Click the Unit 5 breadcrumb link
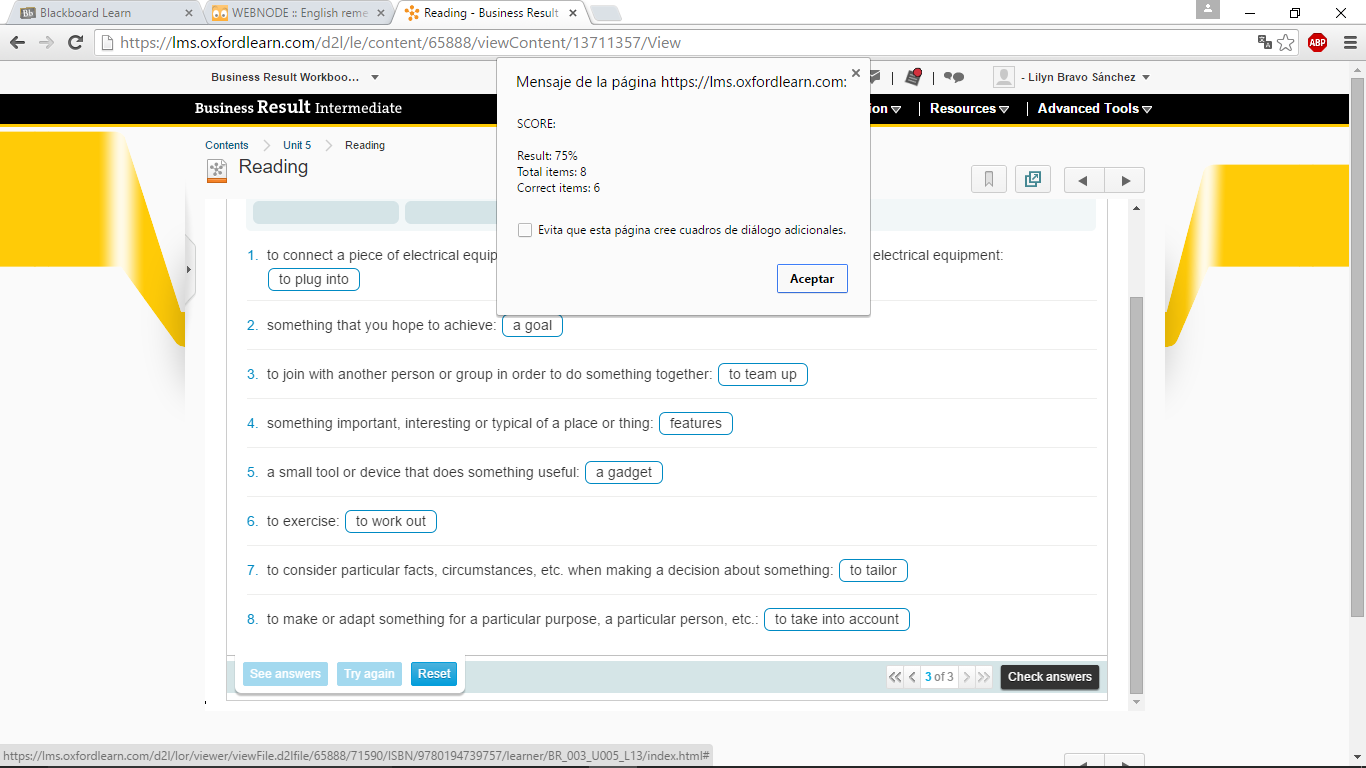The width and height of the screenshot is (1366, 768). [297, 145]
